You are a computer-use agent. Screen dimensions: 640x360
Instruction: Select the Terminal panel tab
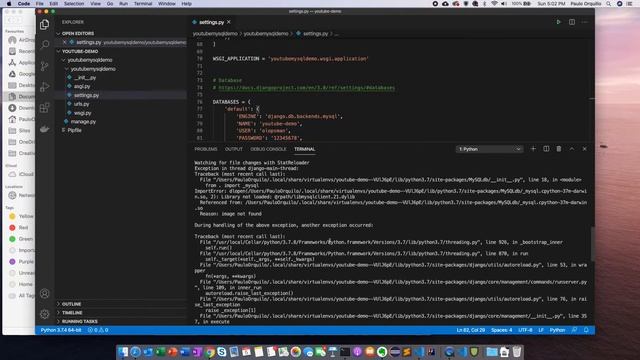tap(304, 149)
